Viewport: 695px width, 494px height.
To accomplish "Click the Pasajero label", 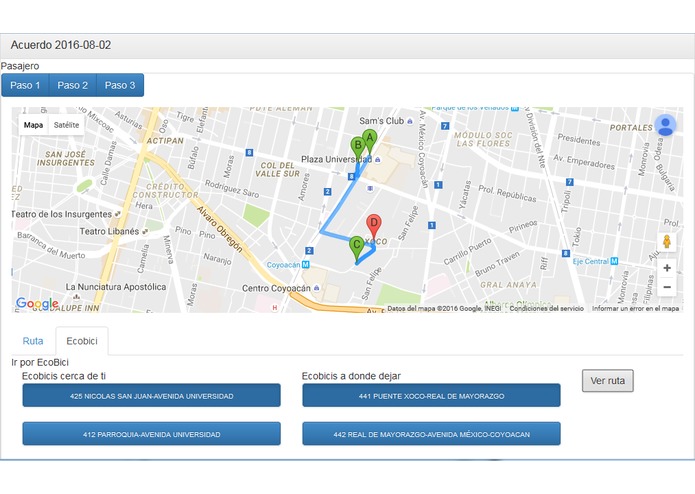I will click(20, 66).
